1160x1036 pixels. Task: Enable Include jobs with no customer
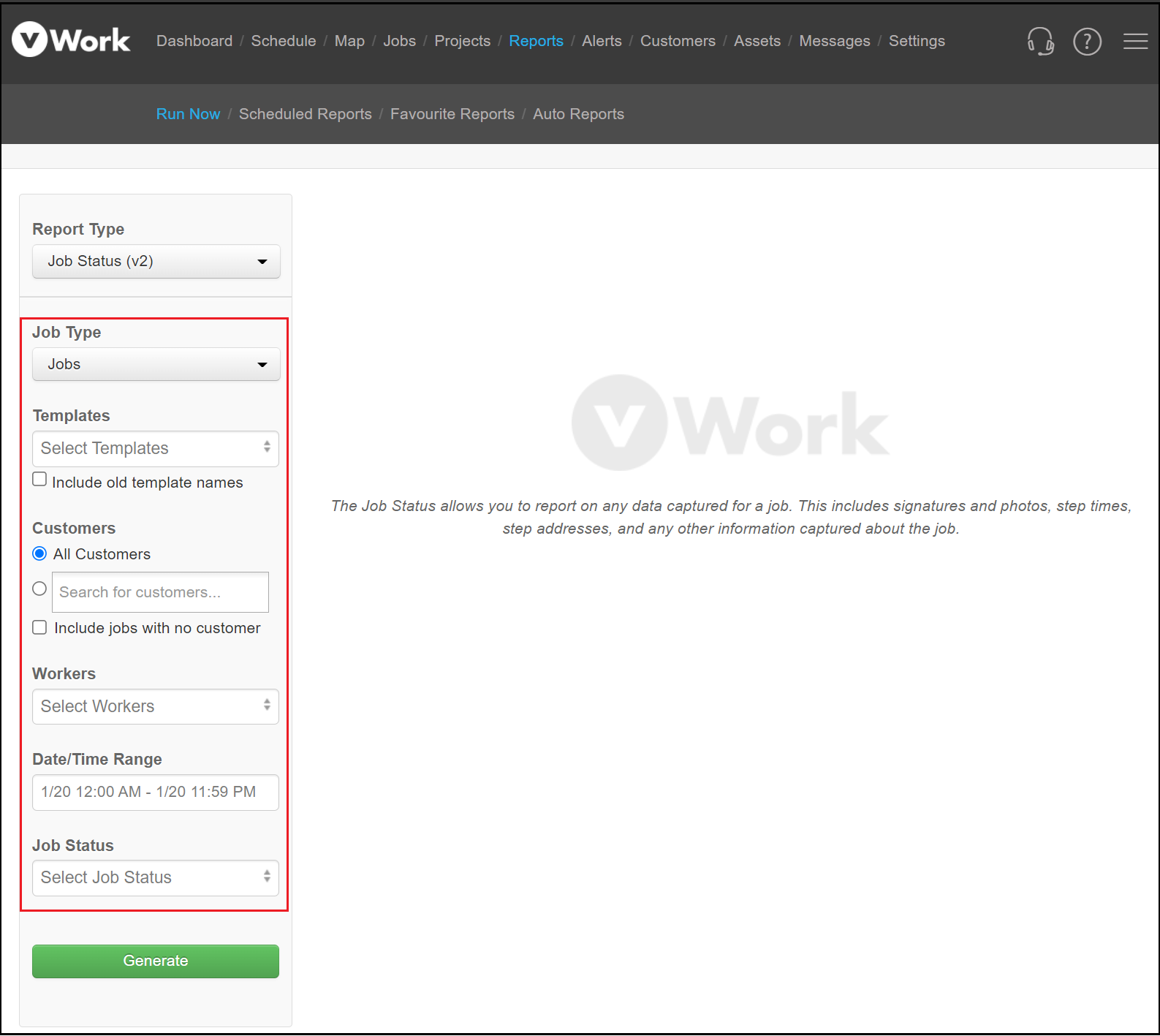pyautogui.click(x=40, y=628)
